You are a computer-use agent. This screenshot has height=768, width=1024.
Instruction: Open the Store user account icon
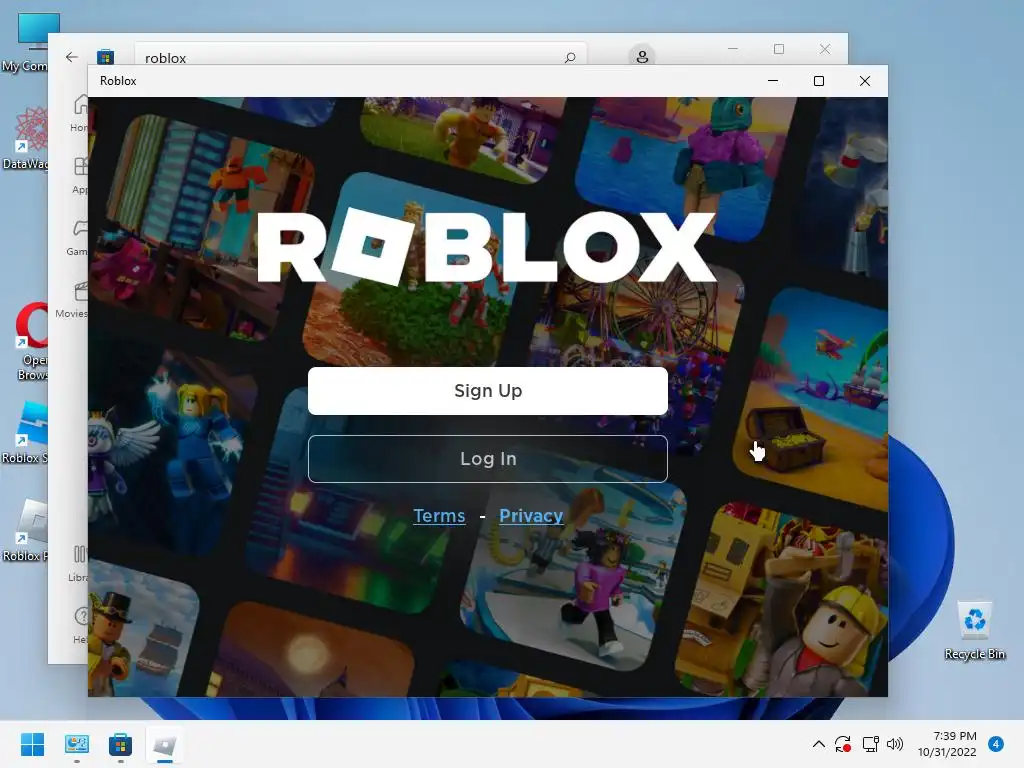pos(642,56)
